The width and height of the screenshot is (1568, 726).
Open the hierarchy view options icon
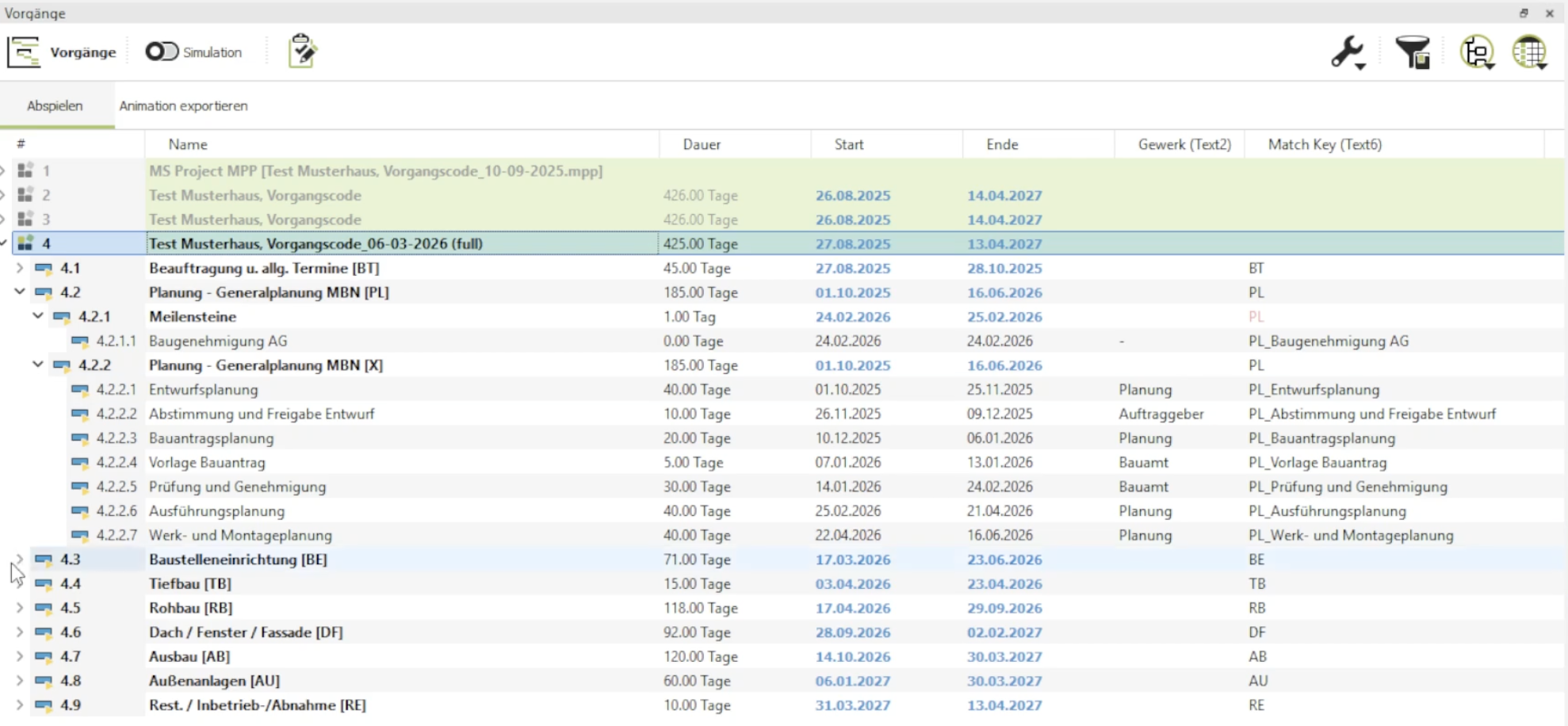[1477, 52]
